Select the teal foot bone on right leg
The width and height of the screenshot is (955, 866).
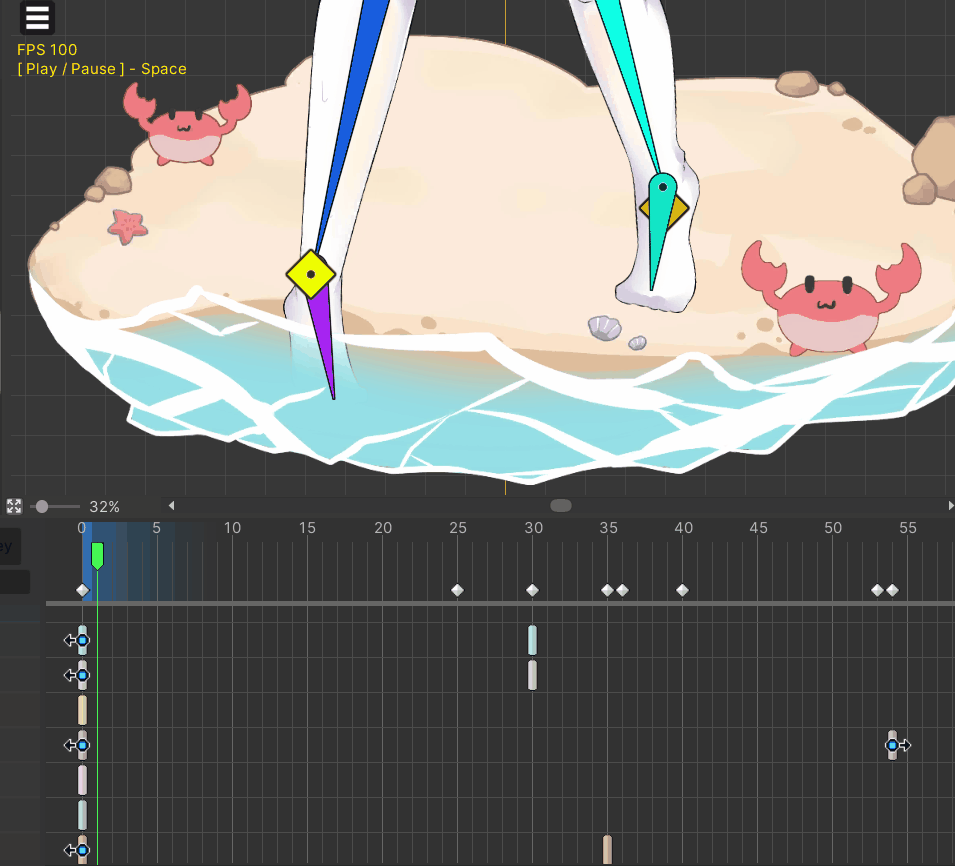tap(658, 231)
